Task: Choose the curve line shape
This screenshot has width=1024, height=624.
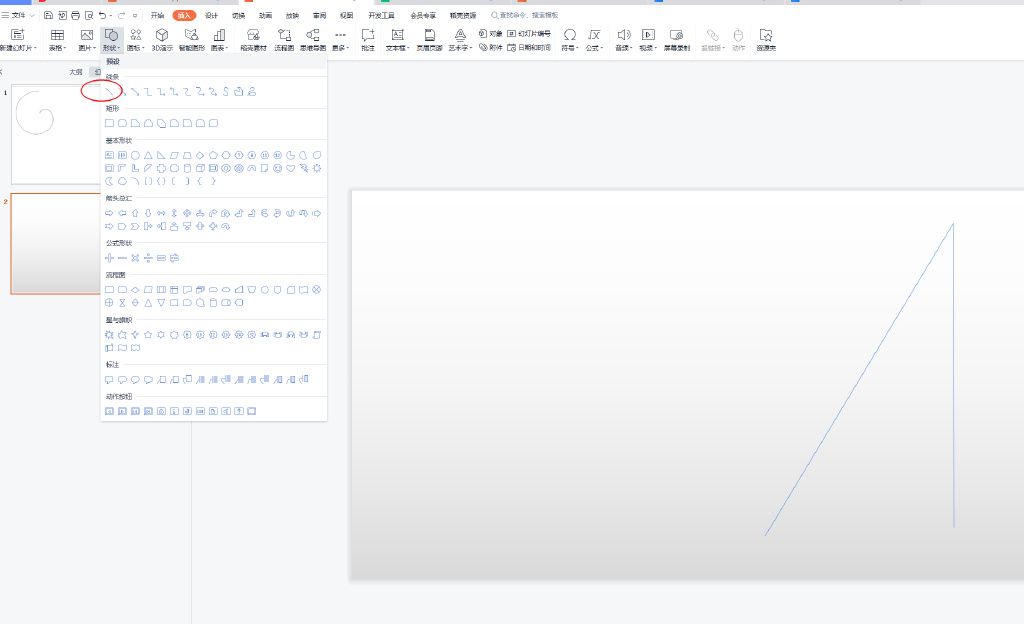Action: (x=226, y=91)
